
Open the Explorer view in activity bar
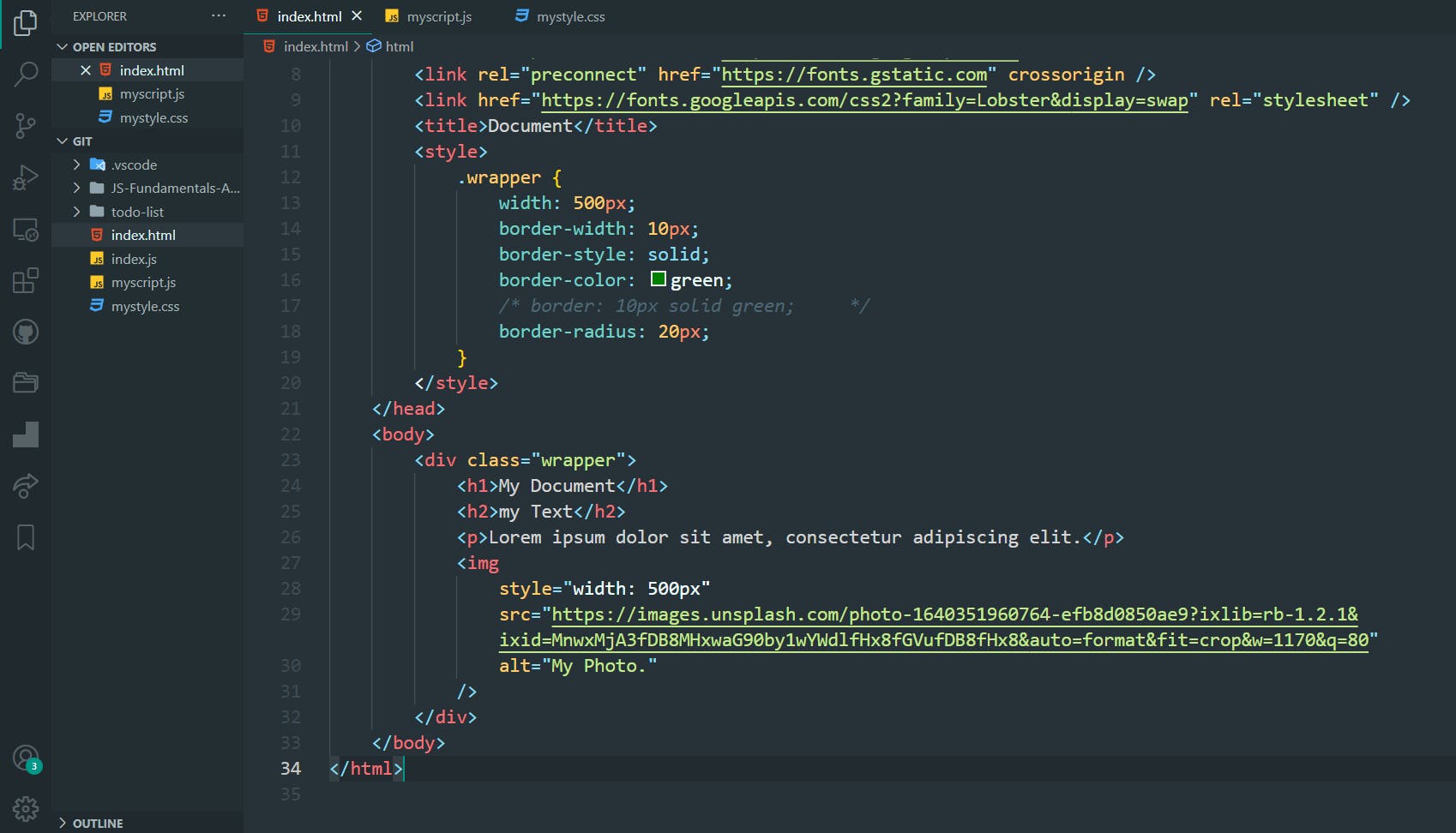coord(26,23)
